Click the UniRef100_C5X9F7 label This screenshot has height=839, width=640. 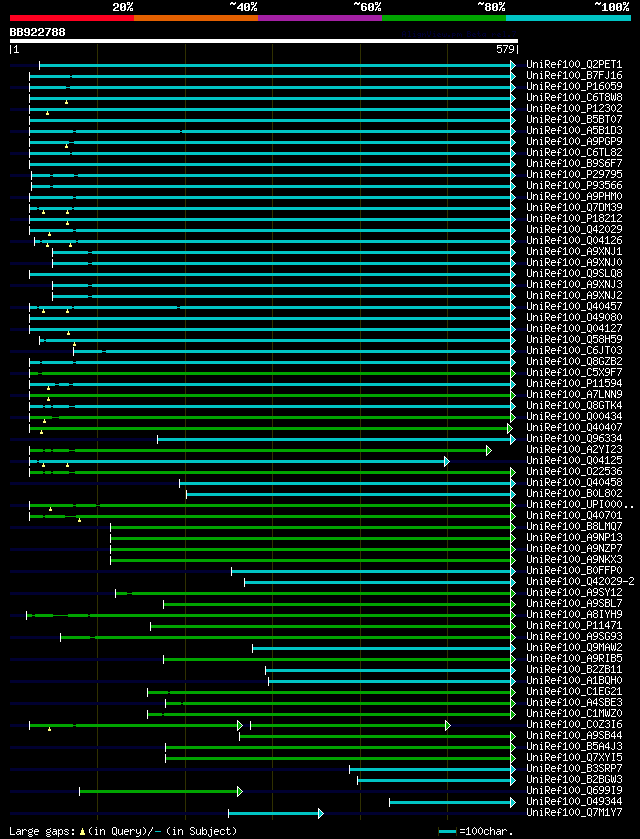pyautogui.click(x=574, y=372)
